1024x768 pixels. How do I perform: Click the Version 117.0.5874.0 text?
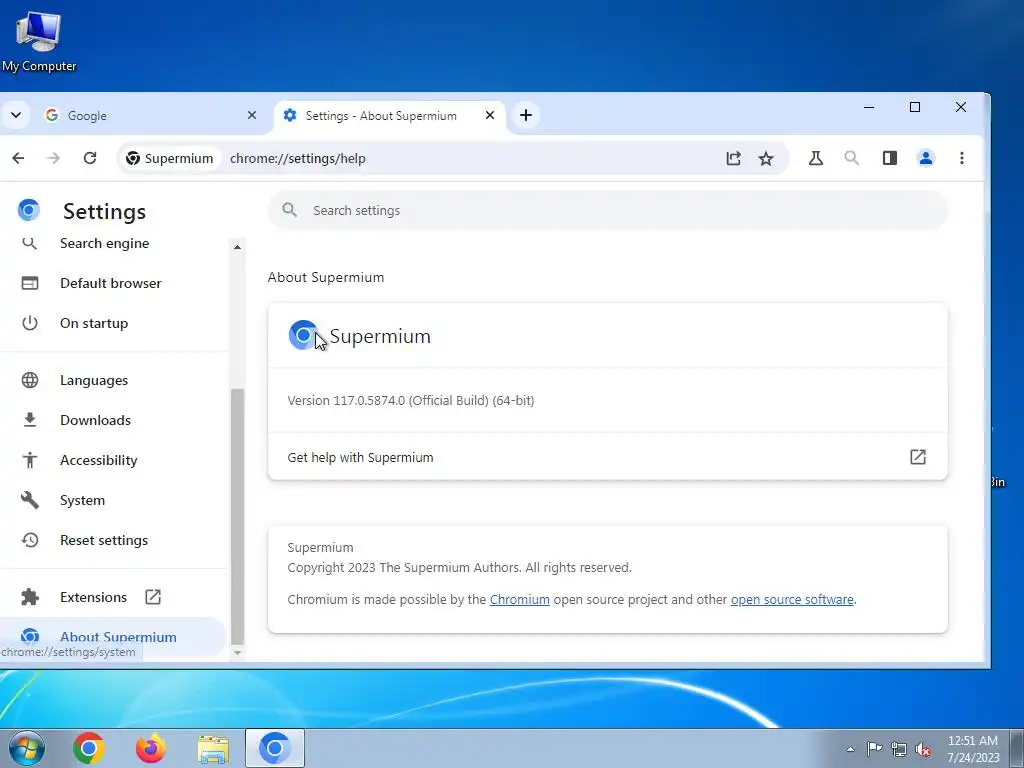(x=411, y=400)
